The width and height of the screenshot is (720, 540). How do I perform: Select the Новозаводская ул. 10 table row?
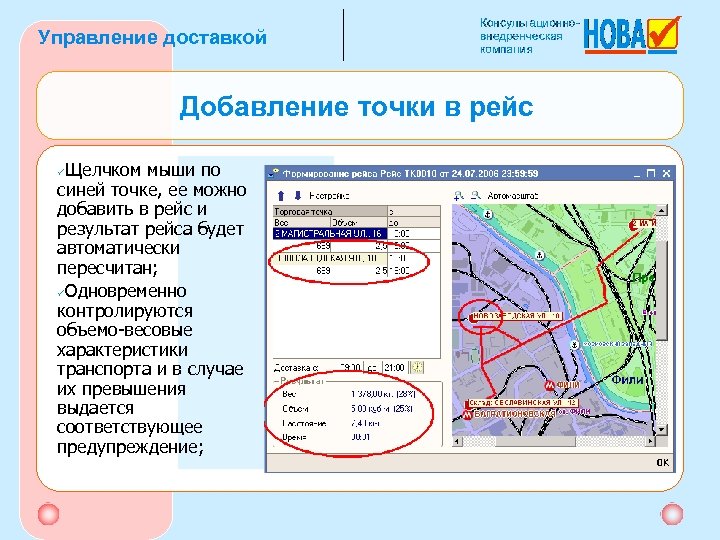pyautogui.click(x=330, y=259)
